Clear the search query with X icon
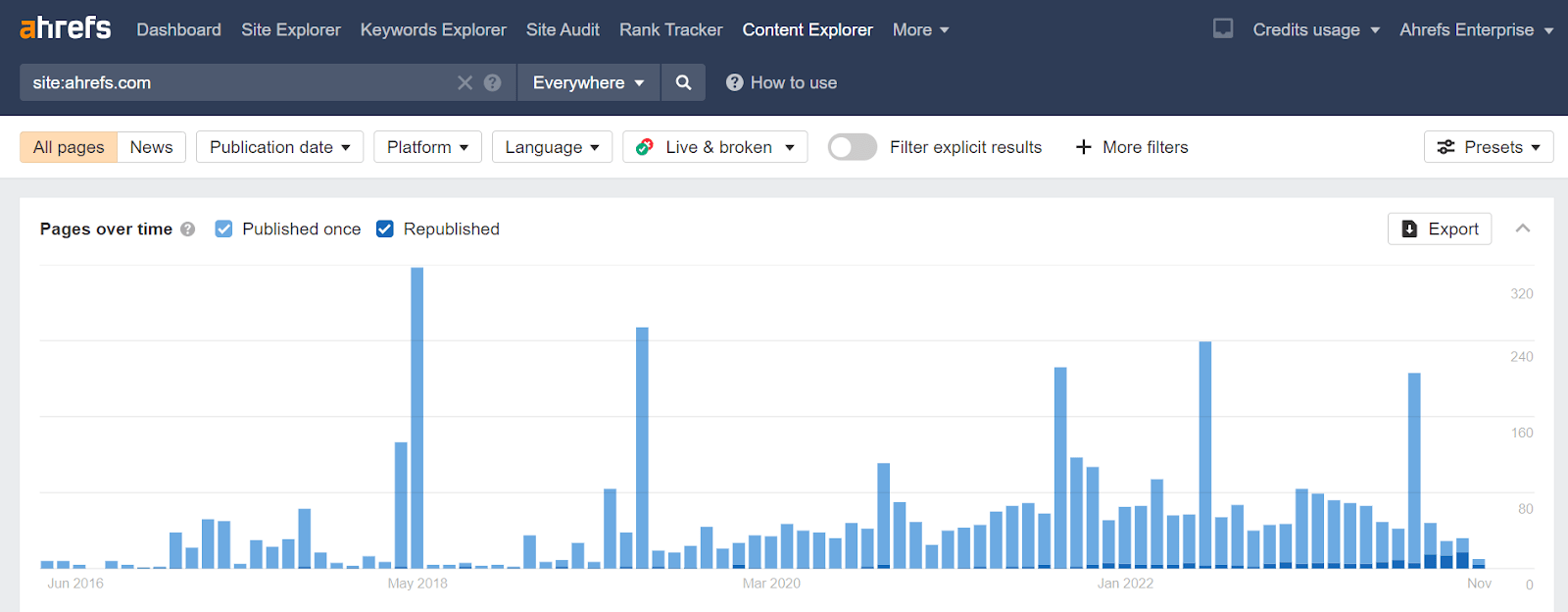1568x612 pixels. pos(465,82)
